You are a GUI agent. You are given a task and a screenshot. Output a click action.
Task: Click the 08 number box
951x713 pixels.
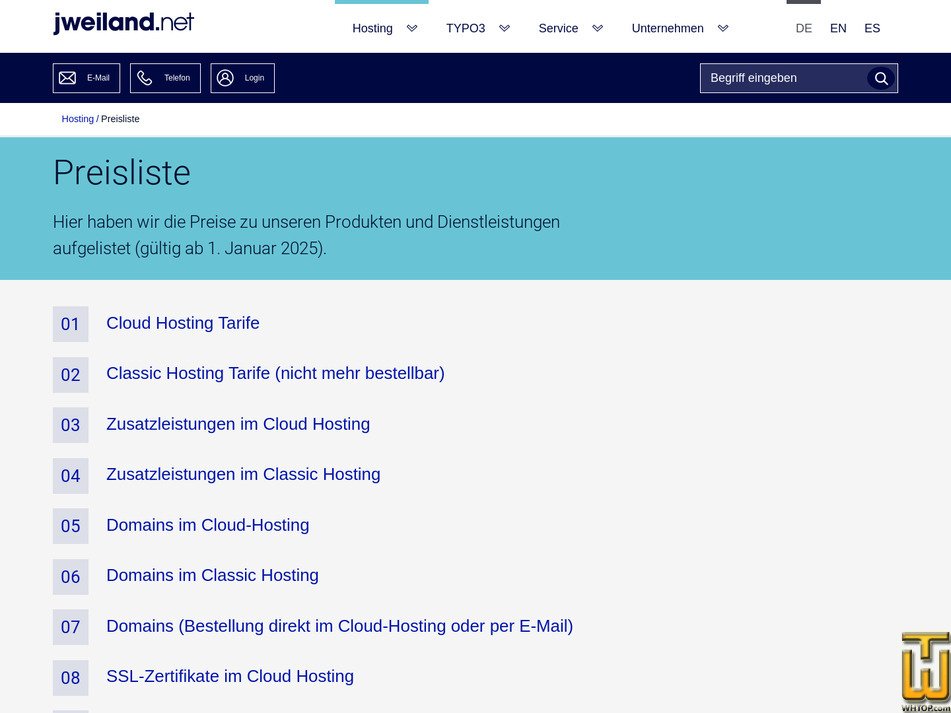point(70,678)
